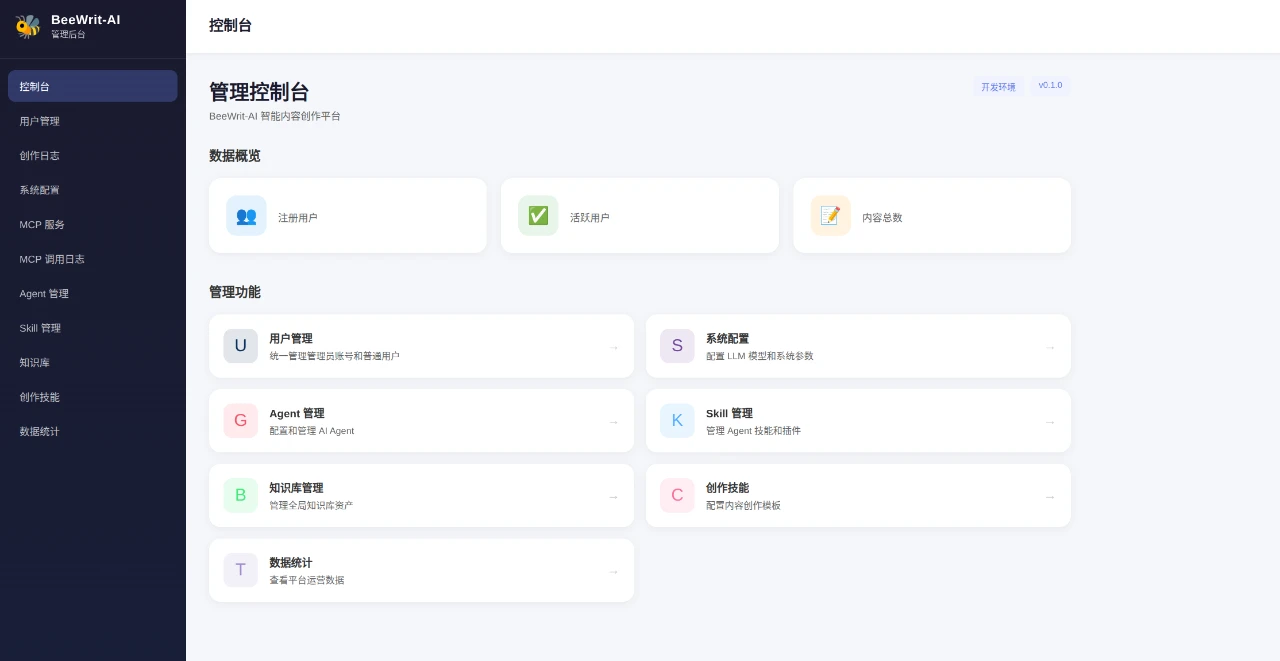1280x661 pixels.
Task: Click the 注册用户 label
Action: point(297,217)
